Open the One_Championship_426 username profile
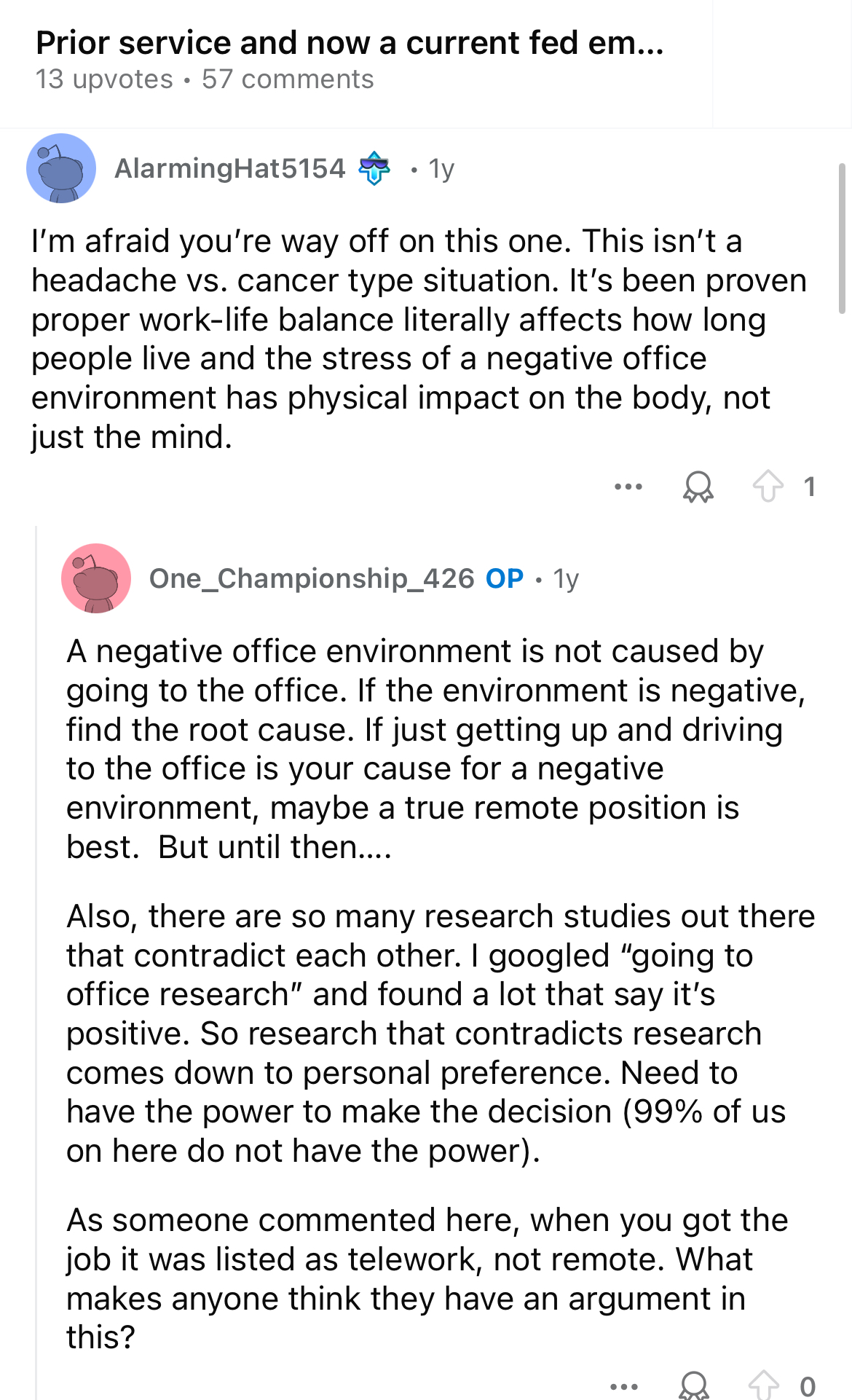The image size is (852, 1400). pyautogui.click(x=312, y=578)
